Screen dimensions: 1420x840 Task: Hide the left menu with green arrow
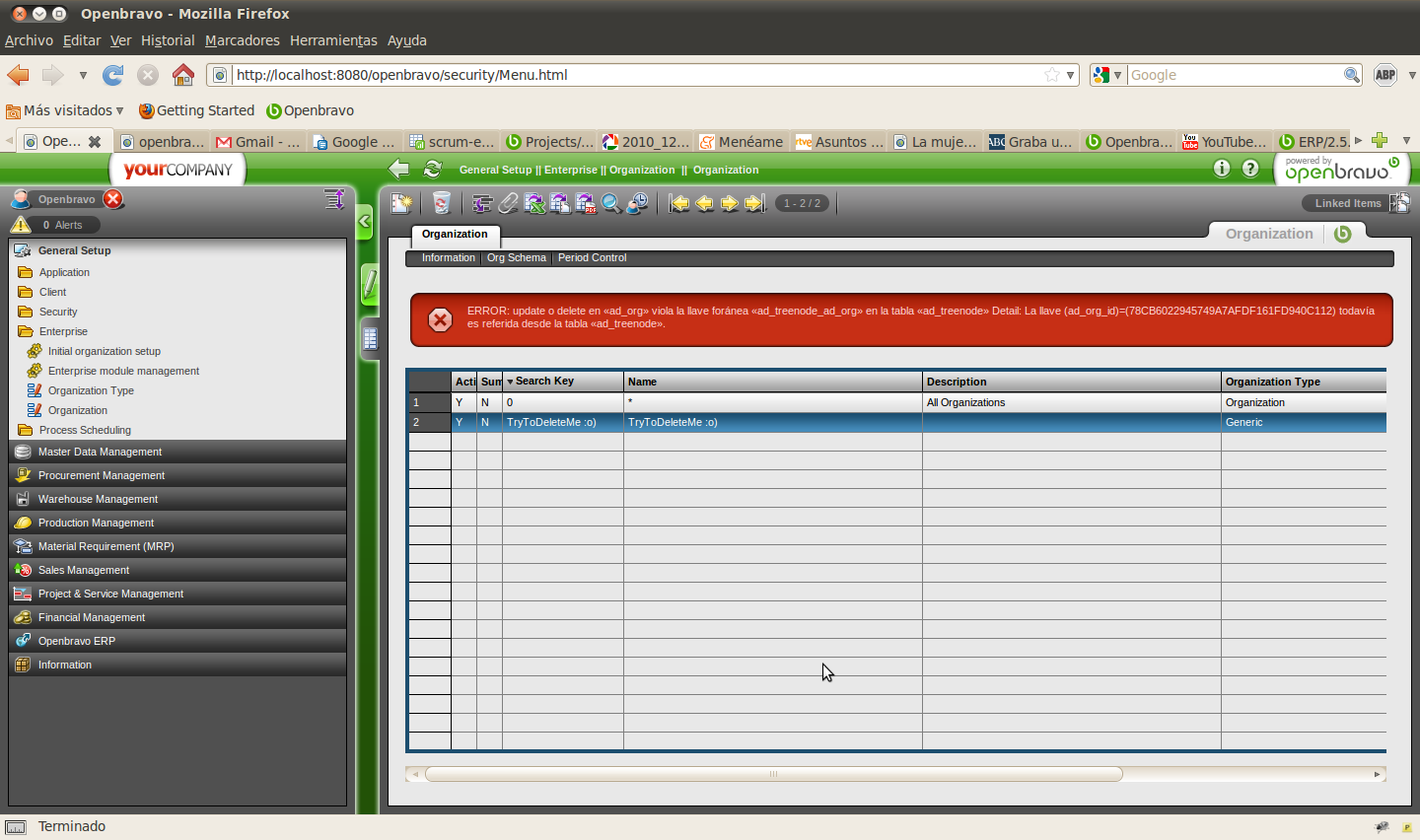pos(365,222)
